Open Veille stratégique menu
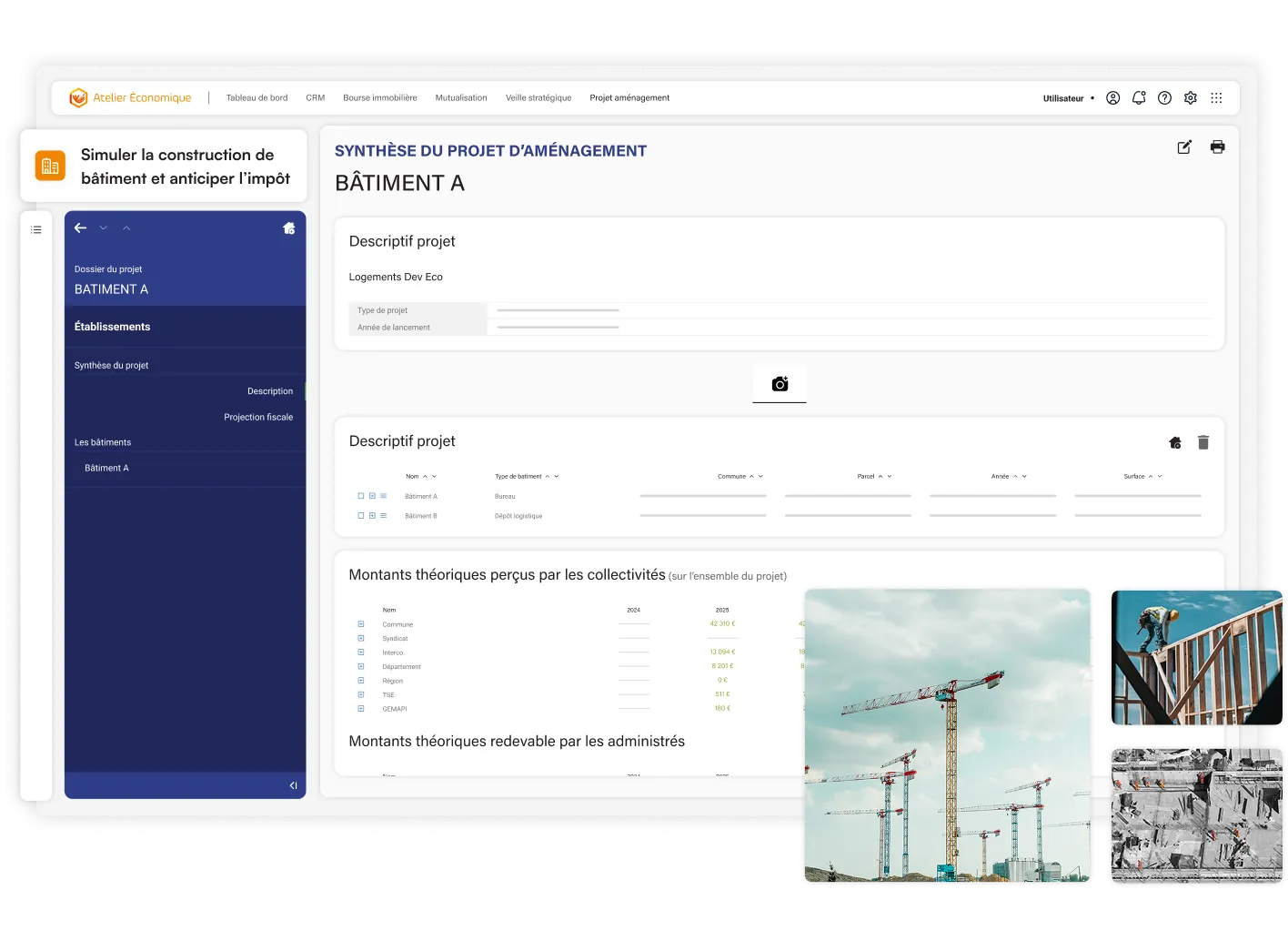Image resolution: width=1288 pixels, height=951 pixels. tap(538, 98)
